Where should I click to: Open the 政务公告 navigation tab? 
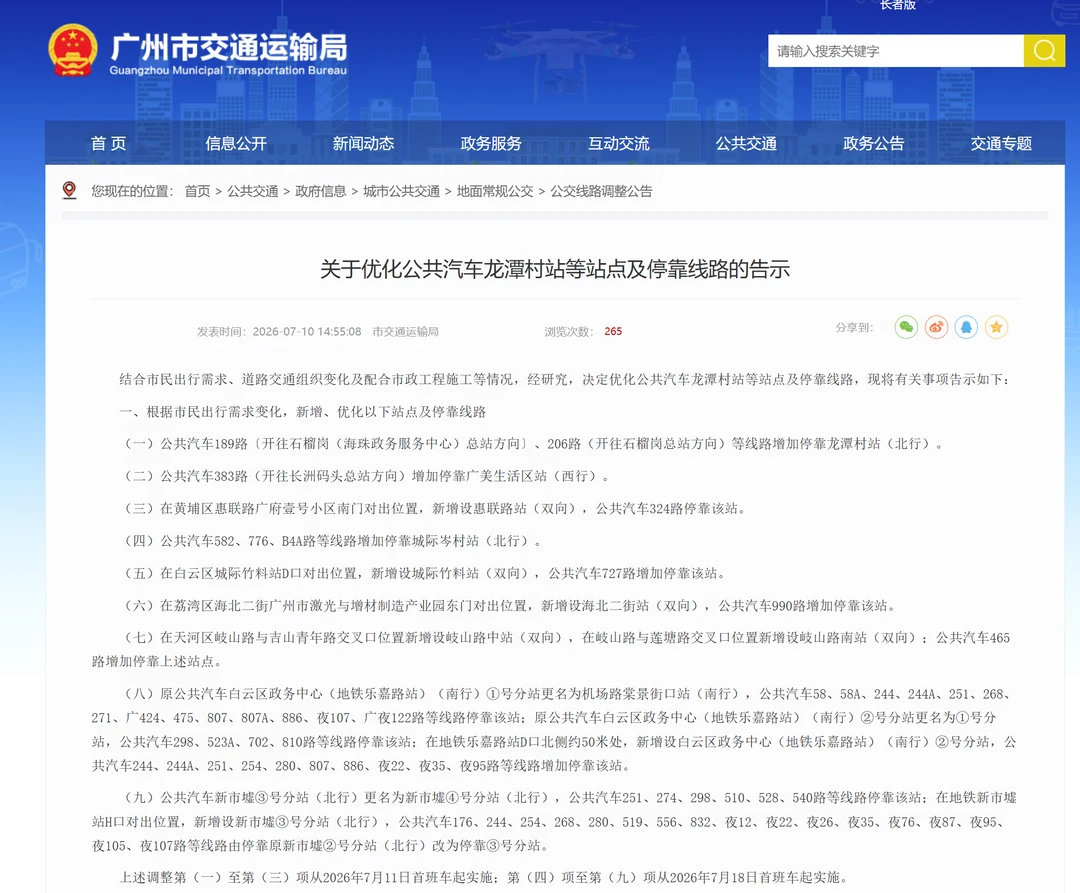(x=873, y=143)
